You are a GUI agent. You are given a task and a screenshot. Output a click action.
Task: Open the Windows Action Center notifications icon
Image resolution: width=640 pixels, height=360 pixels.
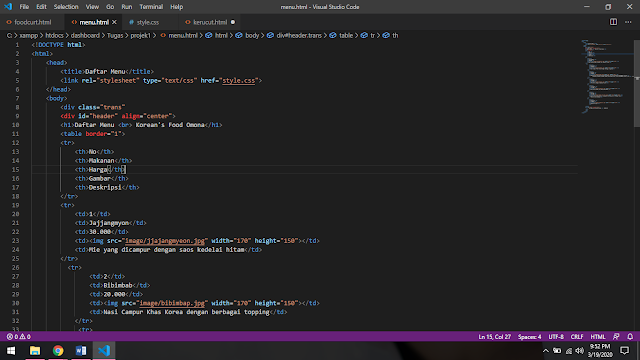click(x=624, y=351)
